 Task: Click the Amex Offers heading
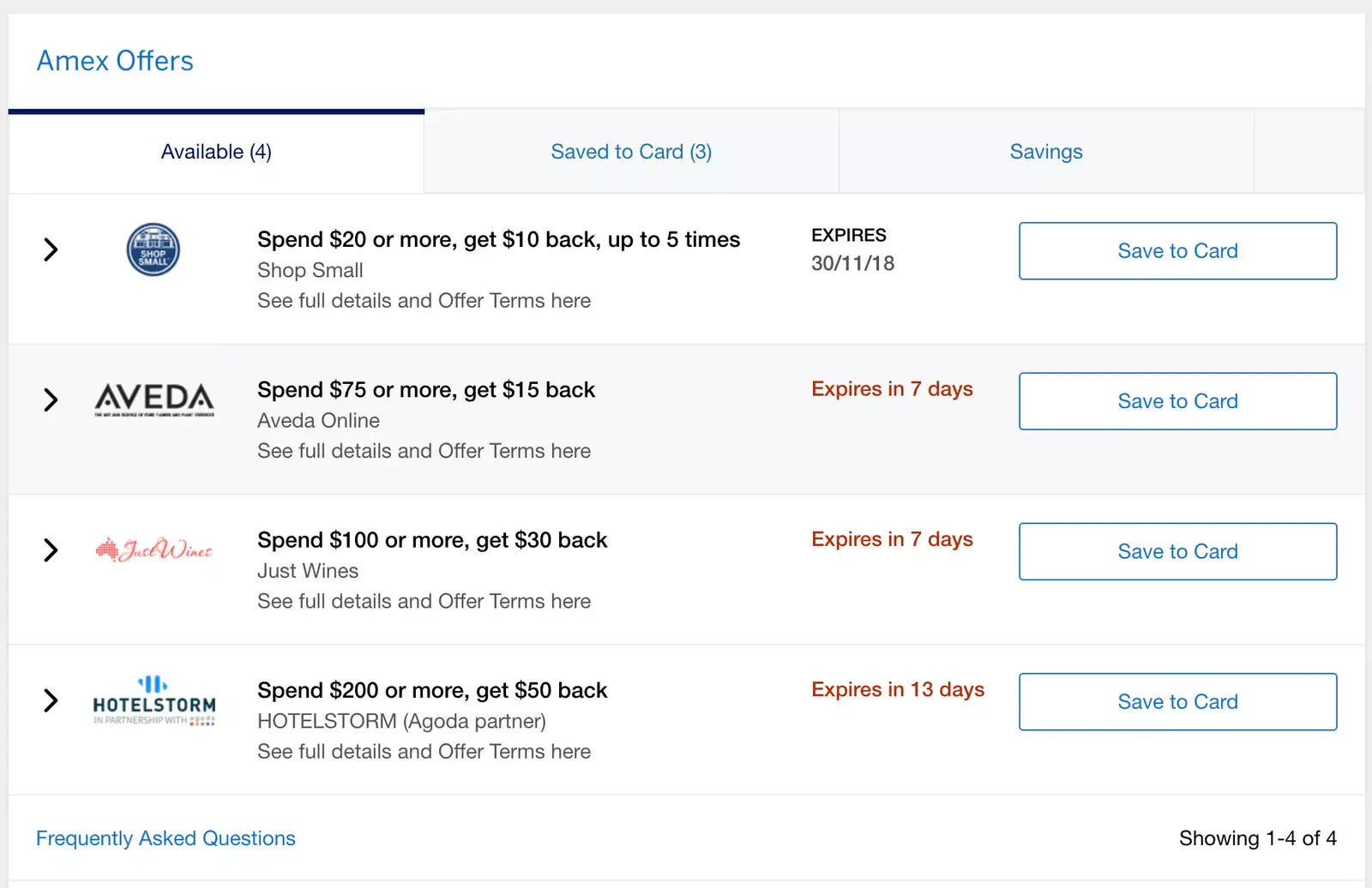pos(115,61)
